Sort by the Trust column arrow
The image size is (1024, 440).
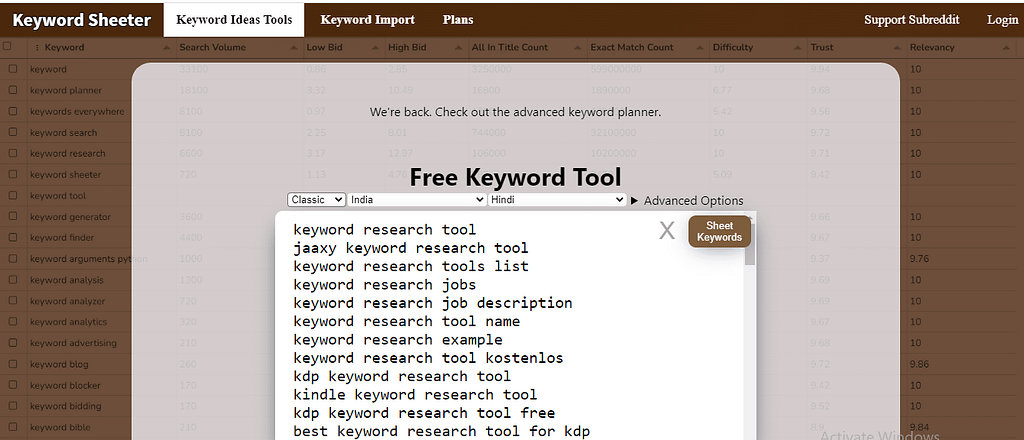click(897, 48)
